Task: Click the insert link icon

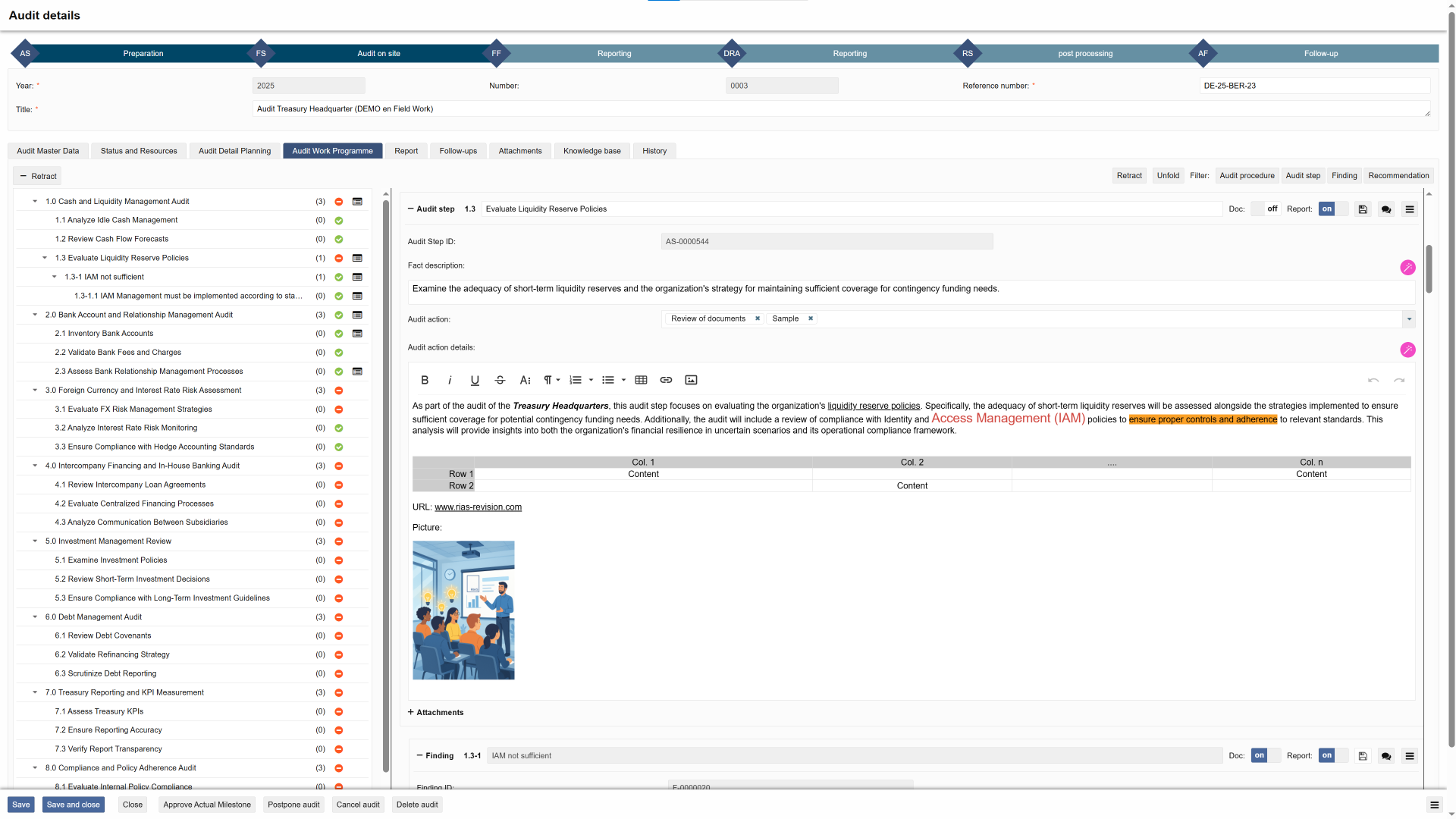Action: coord(666,380)
